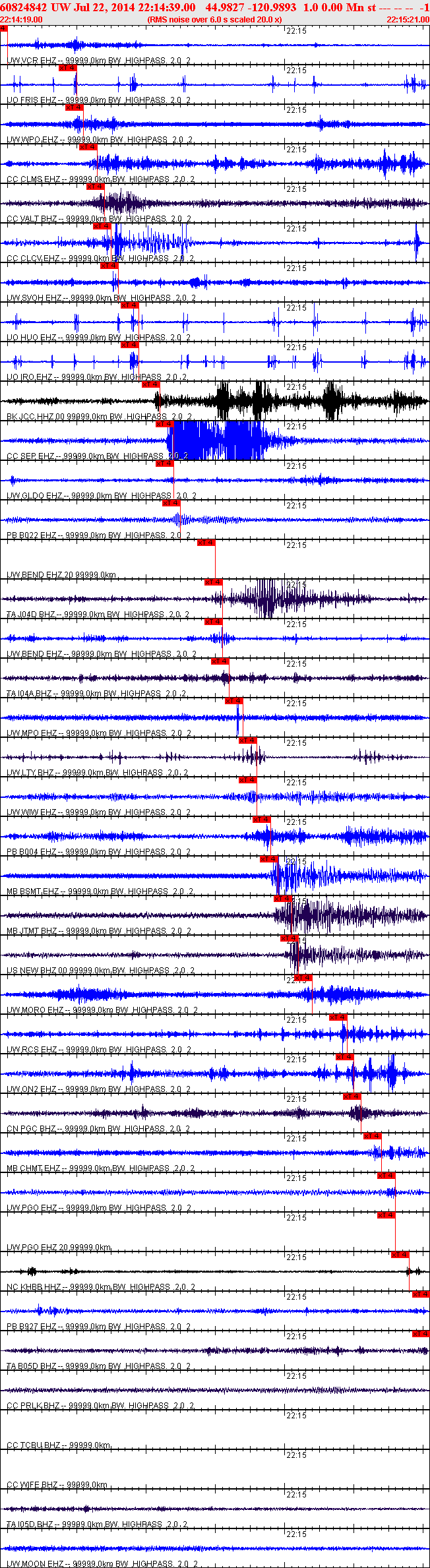Screen dimensions: 430x1568
Task: Click the red pick flag above the UW SVOH trace
Action: click(109, 266)
